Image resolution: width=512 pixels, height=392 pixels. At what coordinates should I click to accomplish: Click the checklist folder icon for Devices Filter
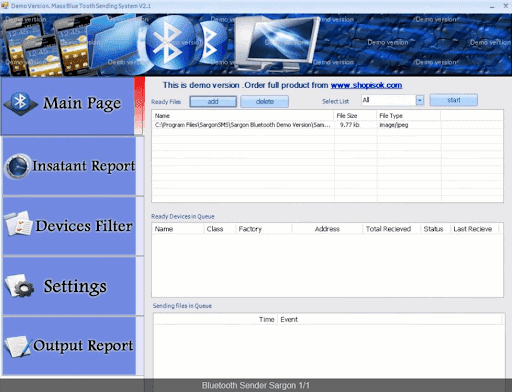(18, 224)
